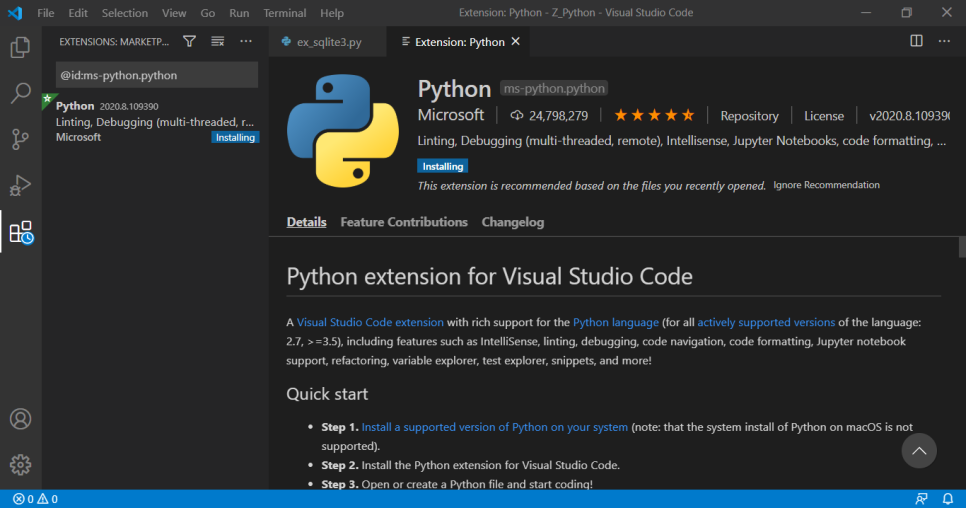Open editor more actions ellipsis
The width and height of the screenshot is (966, 508).
click(x=944, y=41)
